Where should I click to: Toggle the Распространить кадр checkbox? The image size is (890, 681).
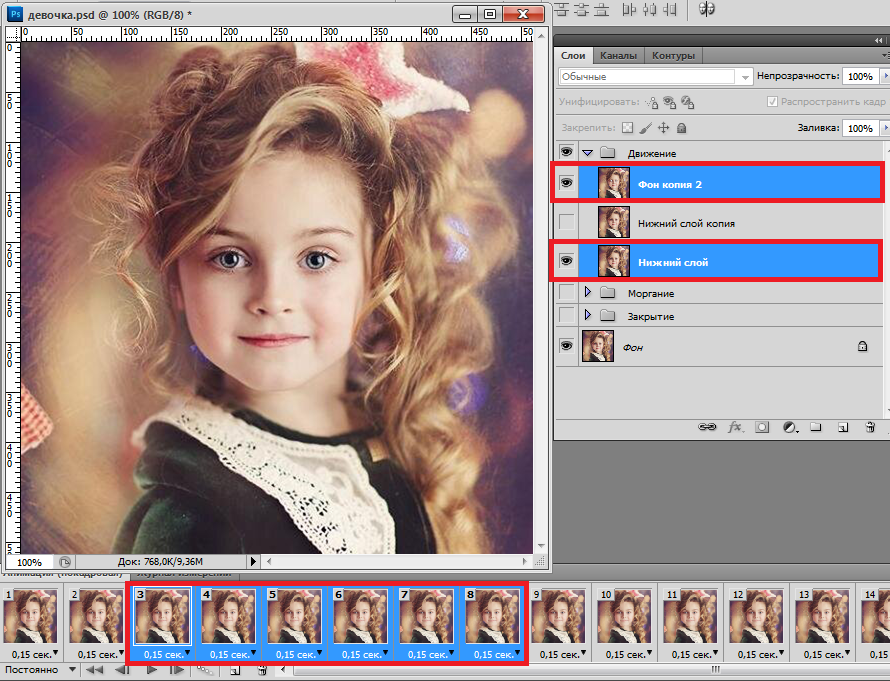772,102
